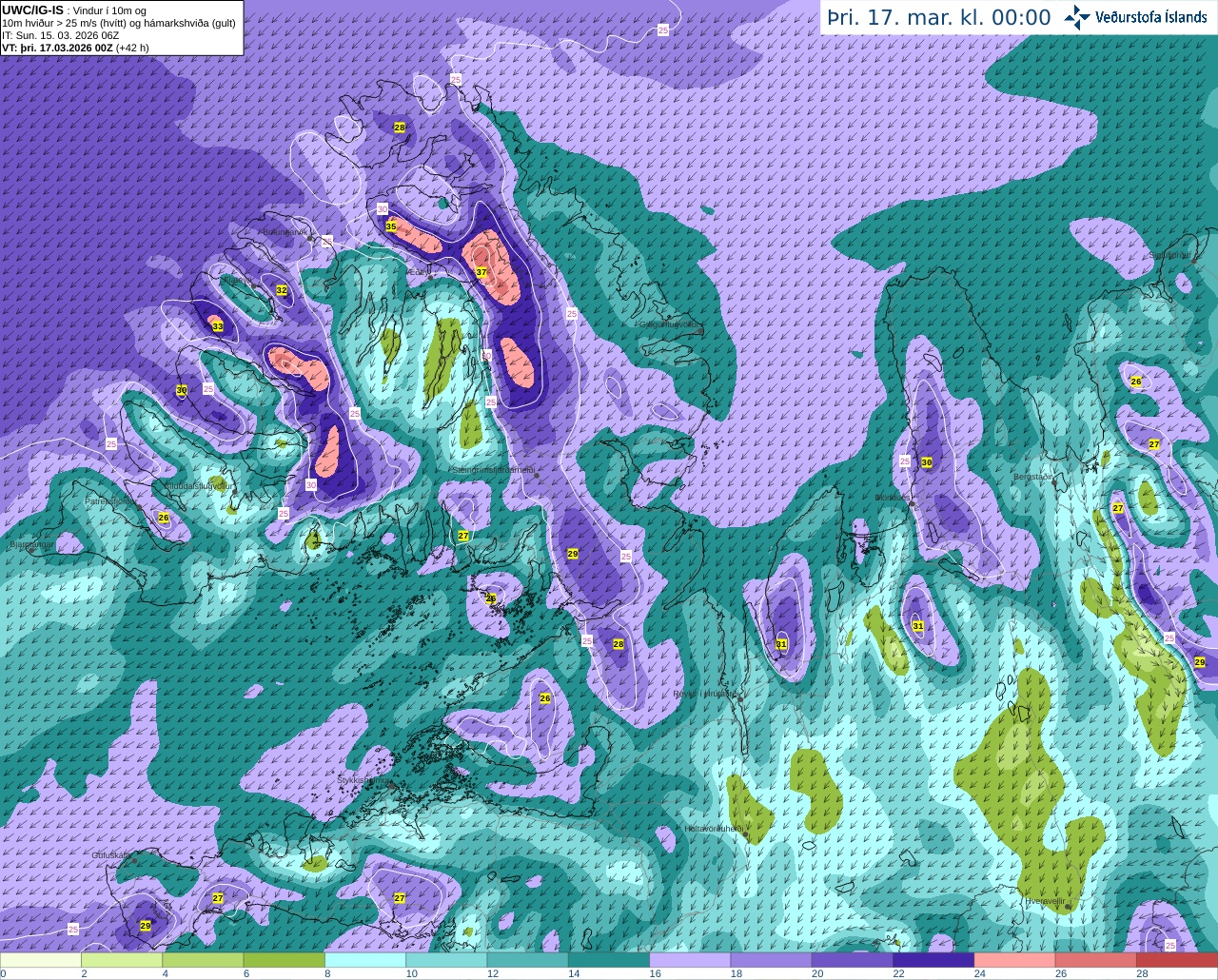Image resolution: width=1218 pixels, height=980 pixels.
Task: Click the Bjargtangar station label
Action: click(x=29, y=546)
